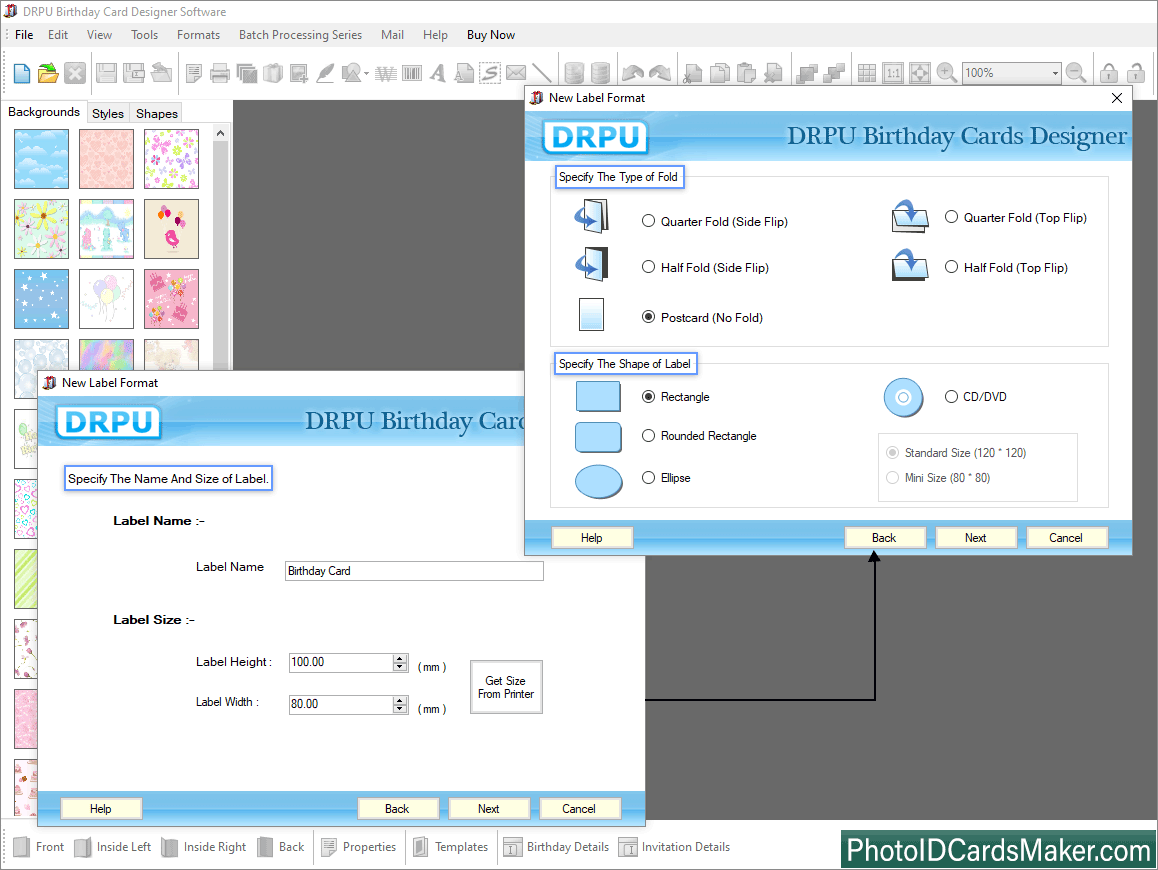This screenshot has height=870, width=1158.
Task: Select Quarter Fold (Side Flip) option
Action: [649, 221]
